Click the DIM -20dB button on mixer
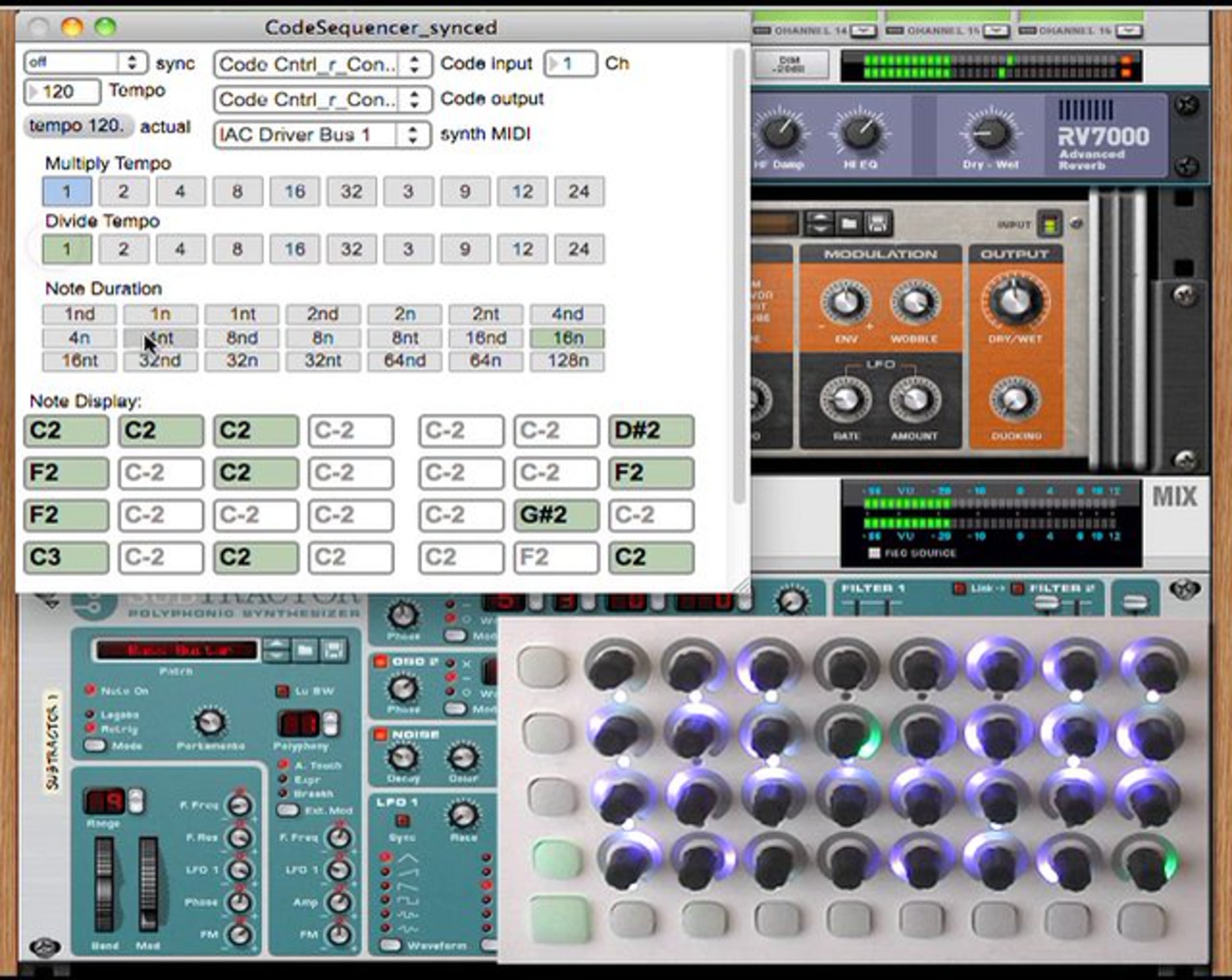The image size is (1232, 980). (791, 65)
